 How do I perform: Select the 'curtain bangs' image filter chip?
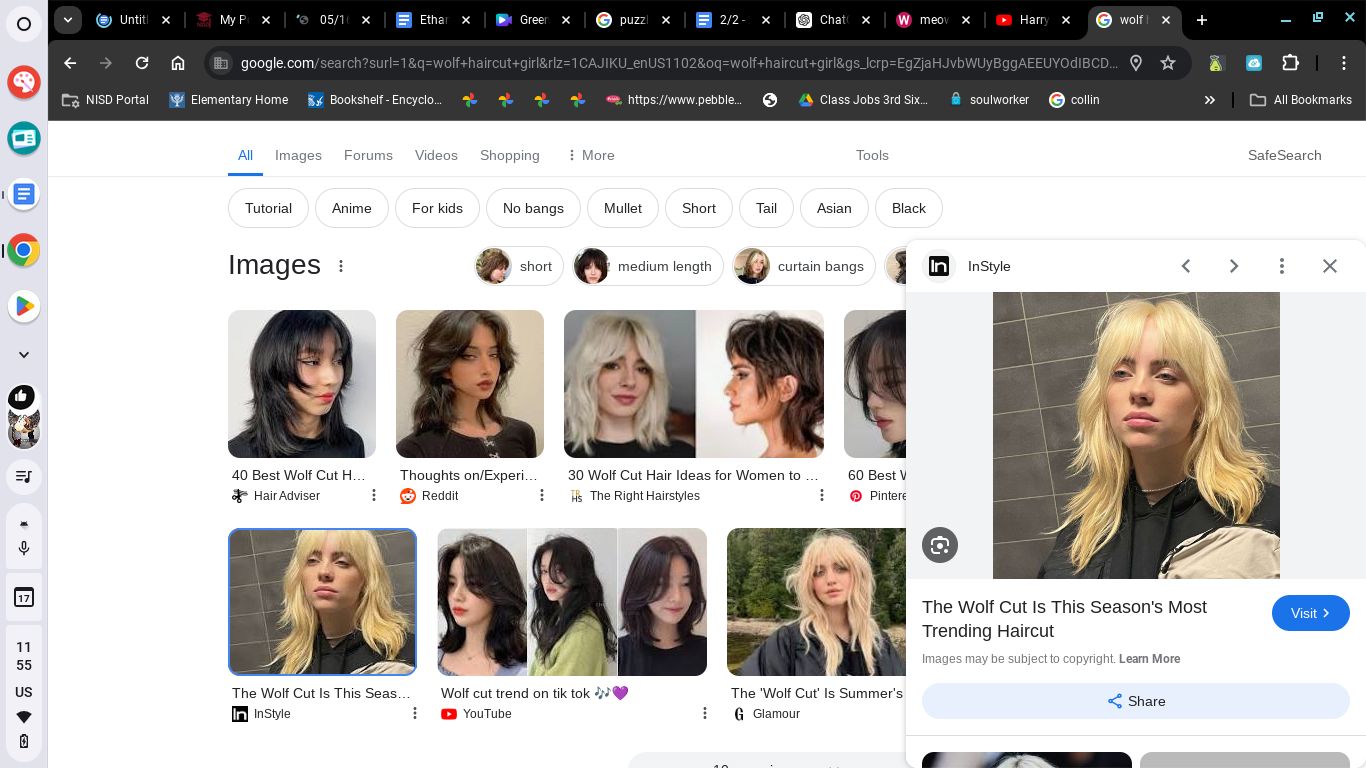coord(804,266)
